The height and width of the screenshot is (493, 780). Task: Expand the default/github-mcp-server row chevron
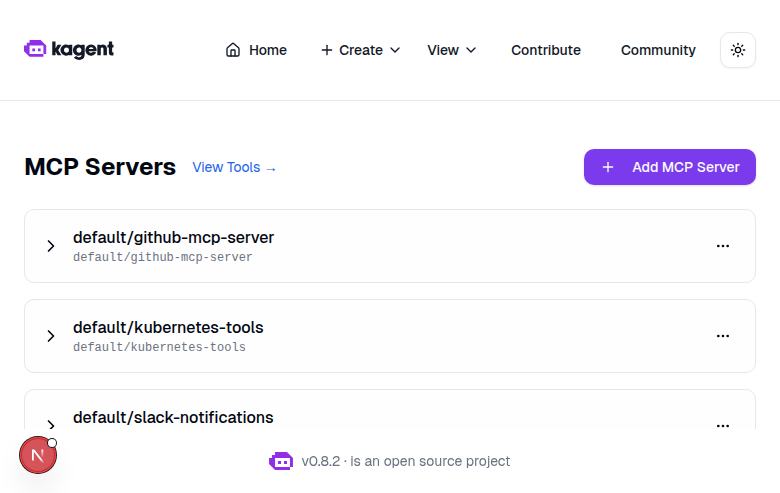pyautogui.click(x=51, y=246)
